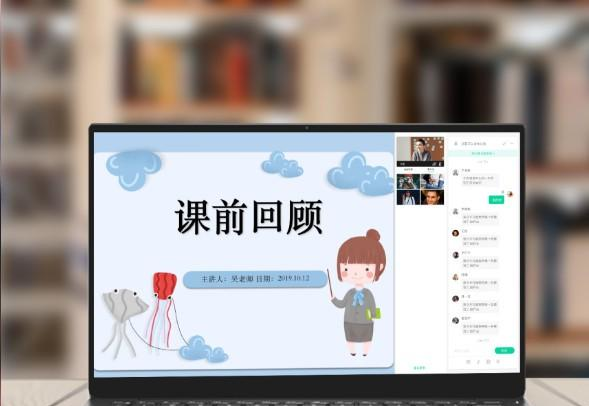
Task: Click the presenter banner 主讲人：吴老师
Action: click(255, 279)
